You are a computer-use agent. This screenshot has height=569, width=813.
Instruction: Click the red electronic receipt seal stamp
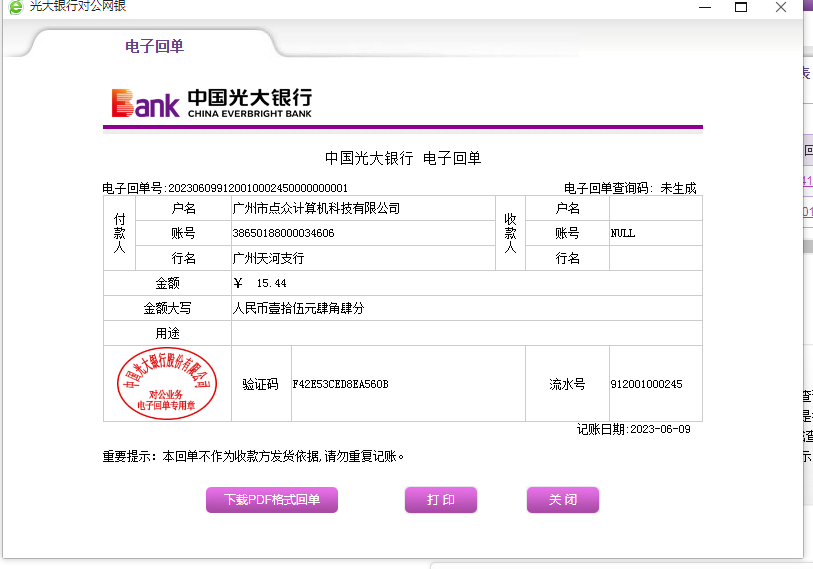point(168,384)
